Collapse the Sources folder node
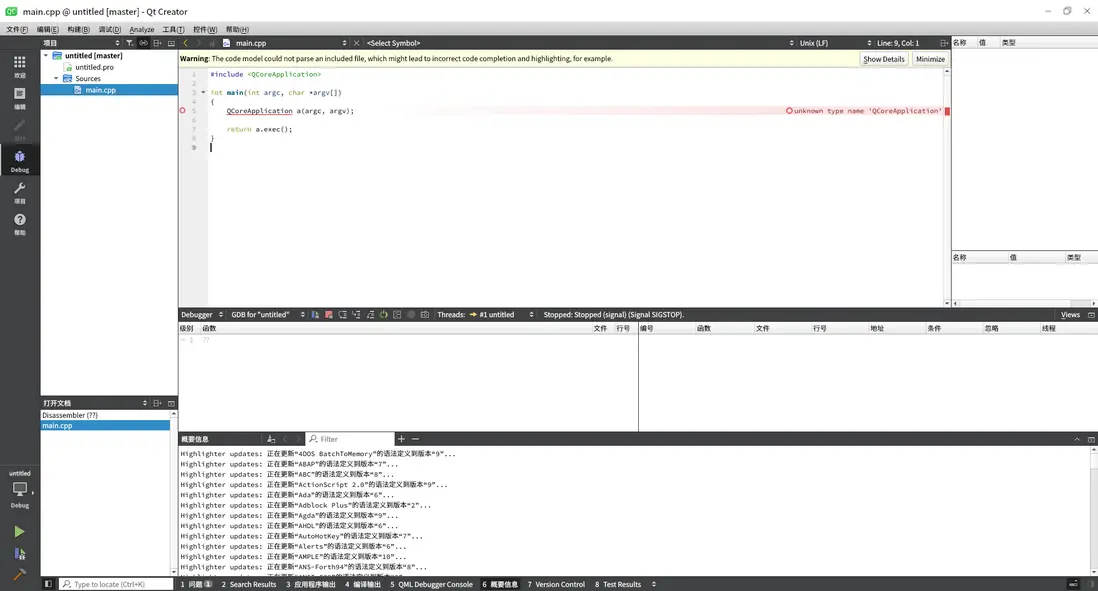Viewport: 1098px width, 591px height. tap(56, 78)
